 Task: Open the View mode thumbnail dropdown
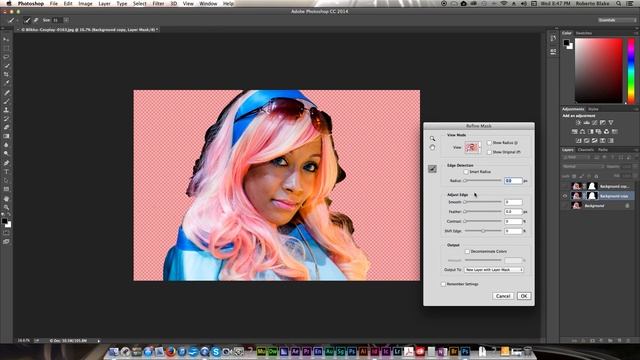click(473, 147)
